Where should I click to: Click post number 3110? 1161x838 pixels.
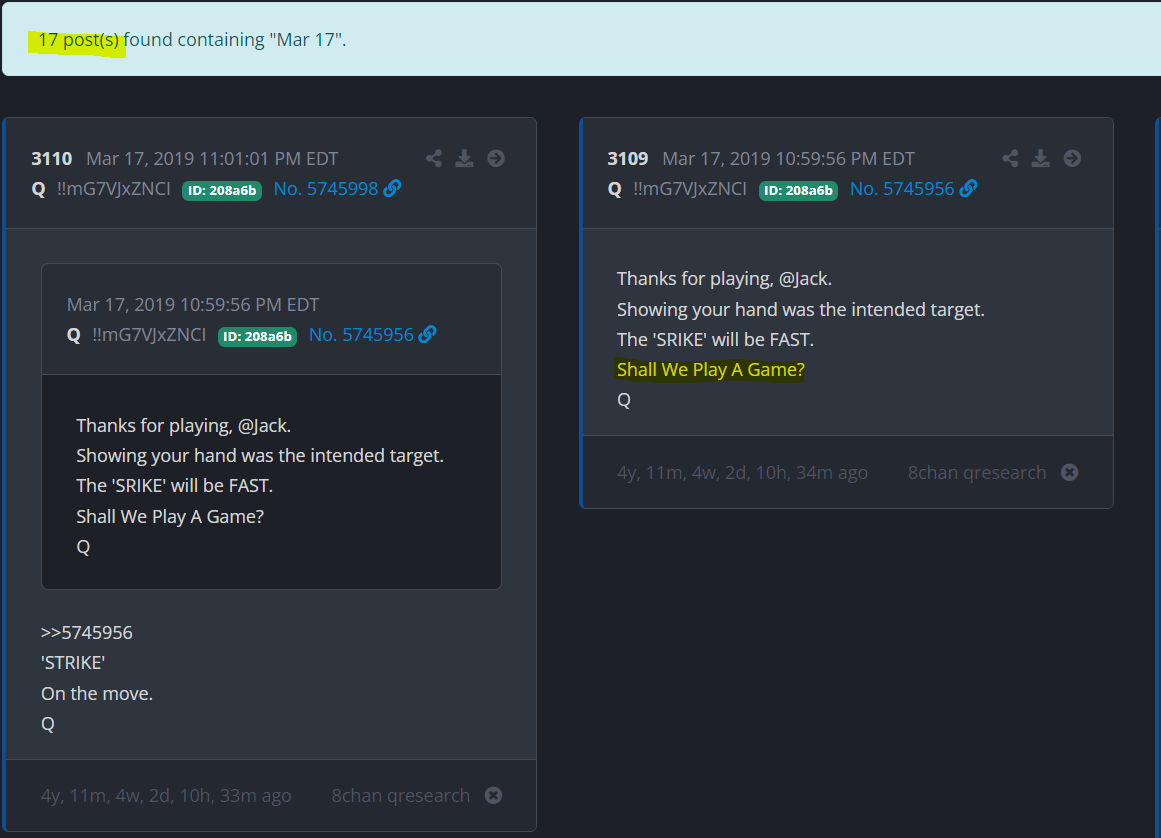(x=52, y=158)
